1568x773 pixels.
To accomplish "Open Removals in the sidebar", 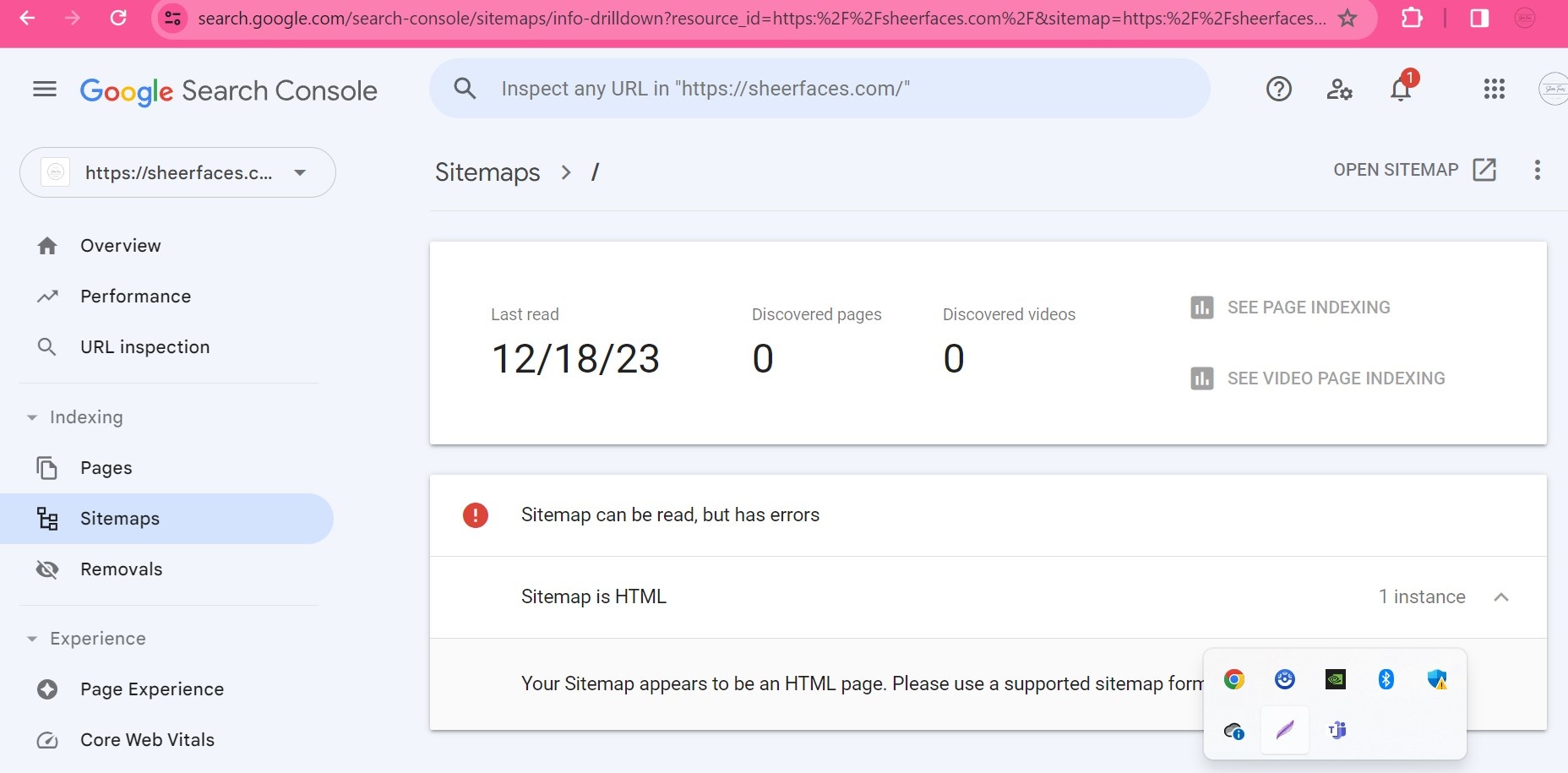I will tap(121, 569).
